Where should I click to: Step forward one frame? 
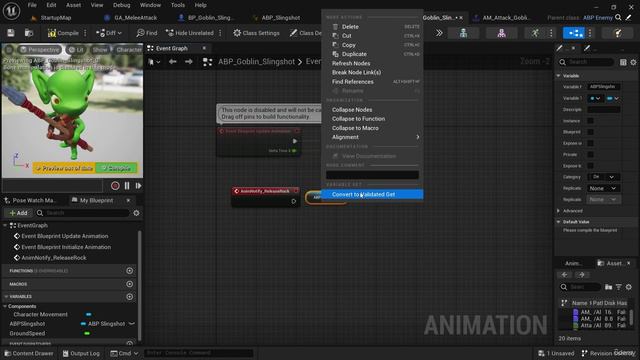point(138,186)
